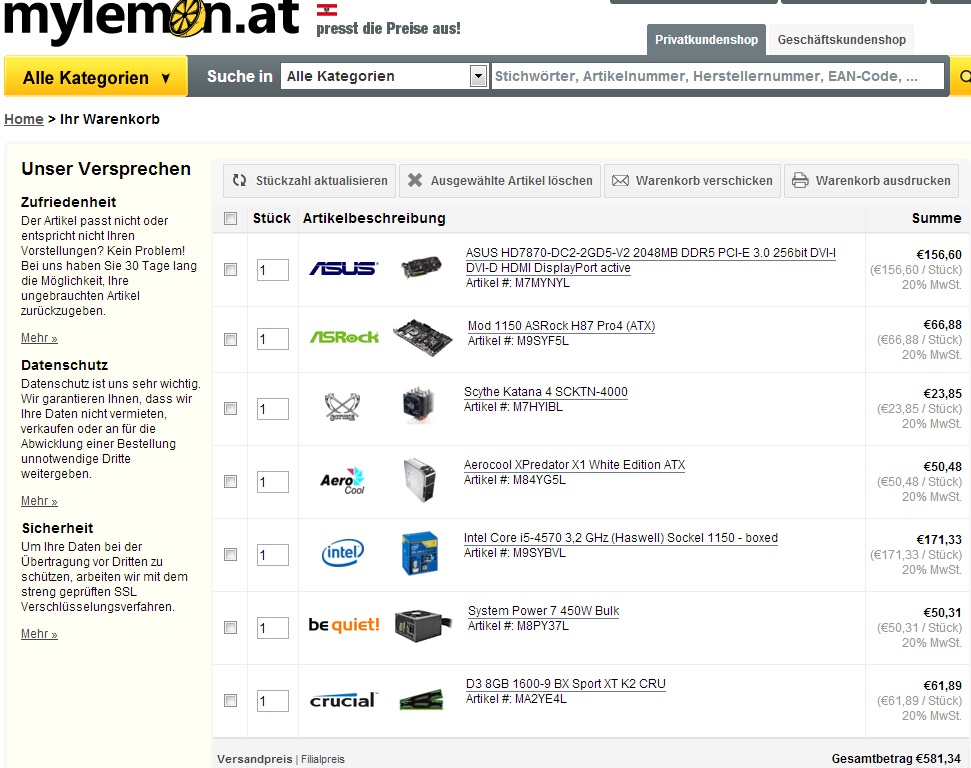Viewport: 971px width, 768px height.
Task: Click the Gesamtbetrag €581,34 total
Action: coord(896,759)
